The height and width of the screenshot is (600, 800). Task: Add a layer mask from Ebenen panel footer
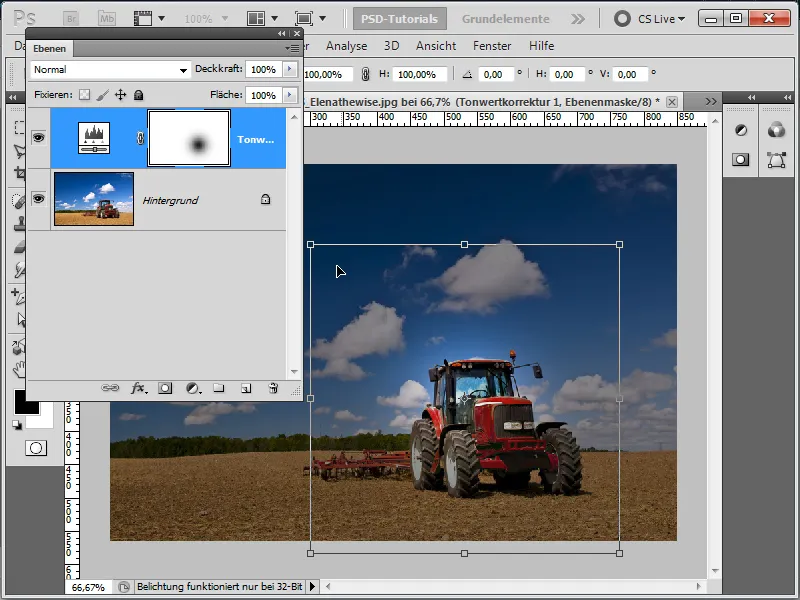pos(165,388)
